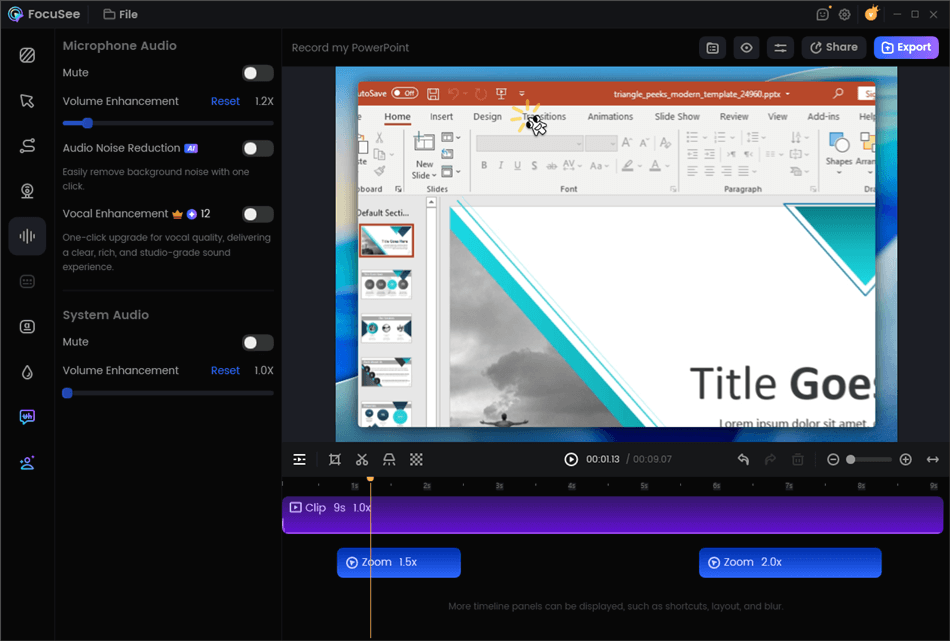Select the Scissors tool to split the clip
This screenshot has width=950, height=641.
[362, 459]
